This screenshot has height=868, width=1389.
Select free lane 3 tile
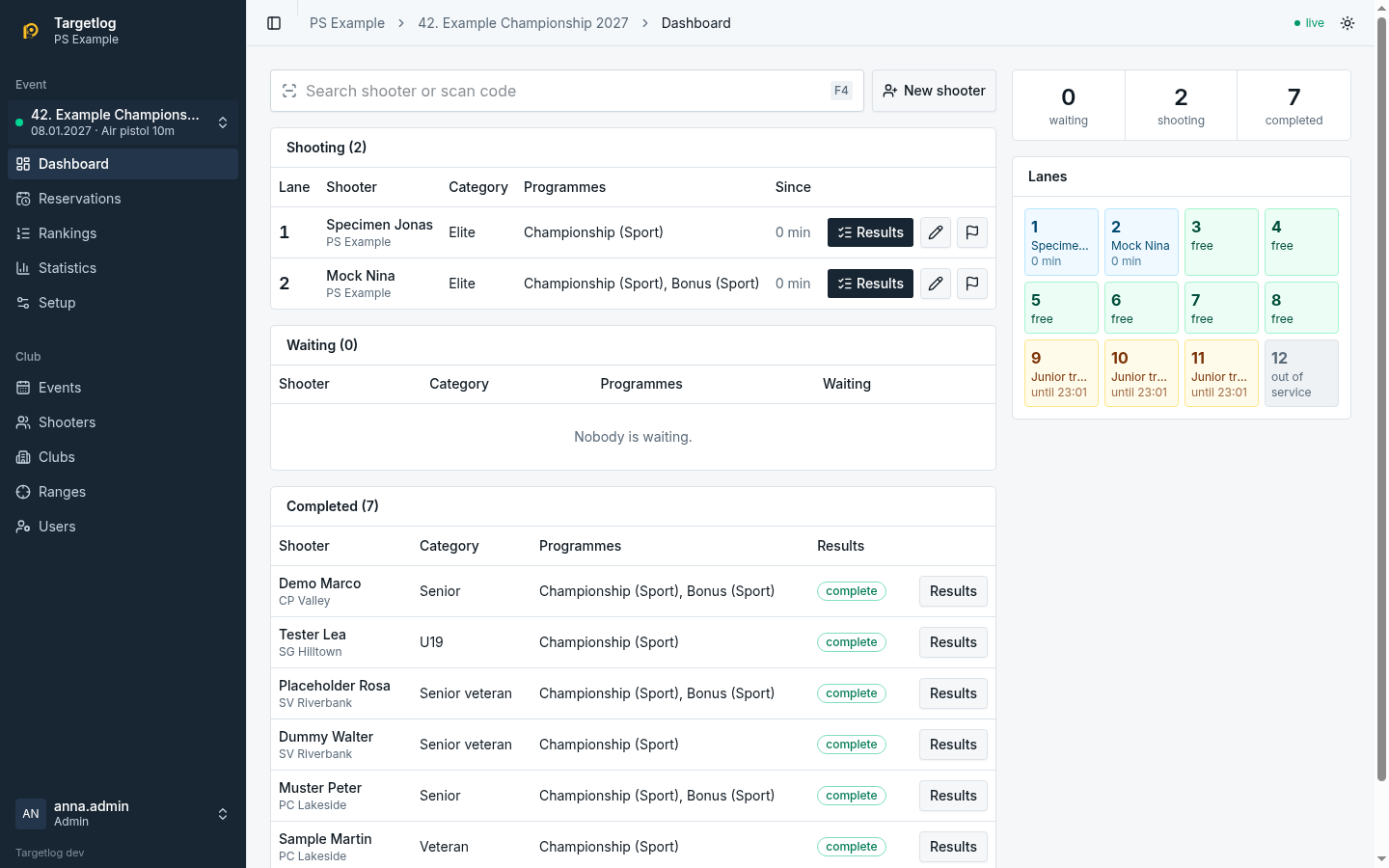tap(1221, 242)
